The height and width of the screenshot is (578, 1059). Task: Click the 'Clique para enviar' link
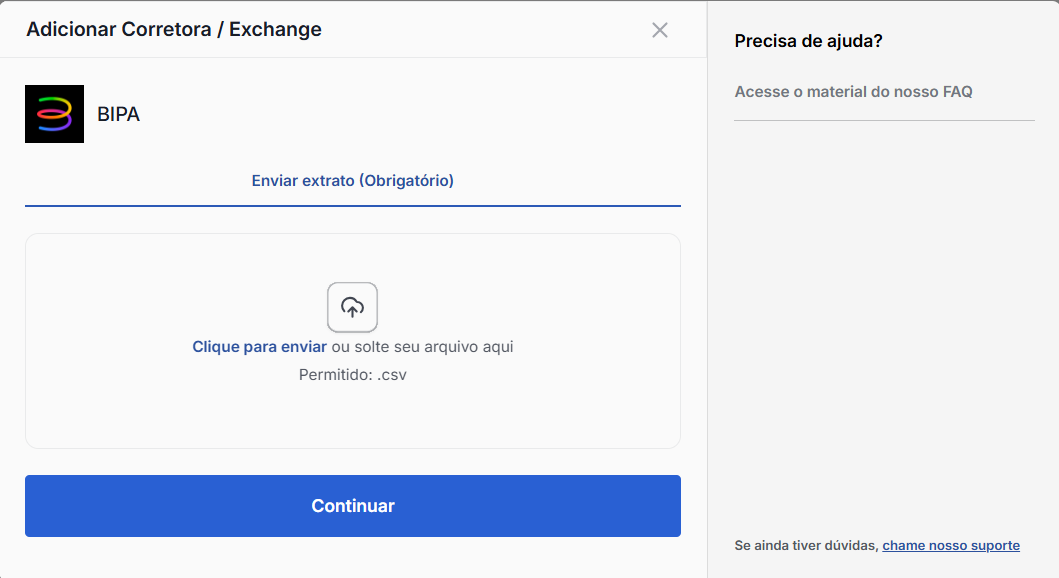259,347
